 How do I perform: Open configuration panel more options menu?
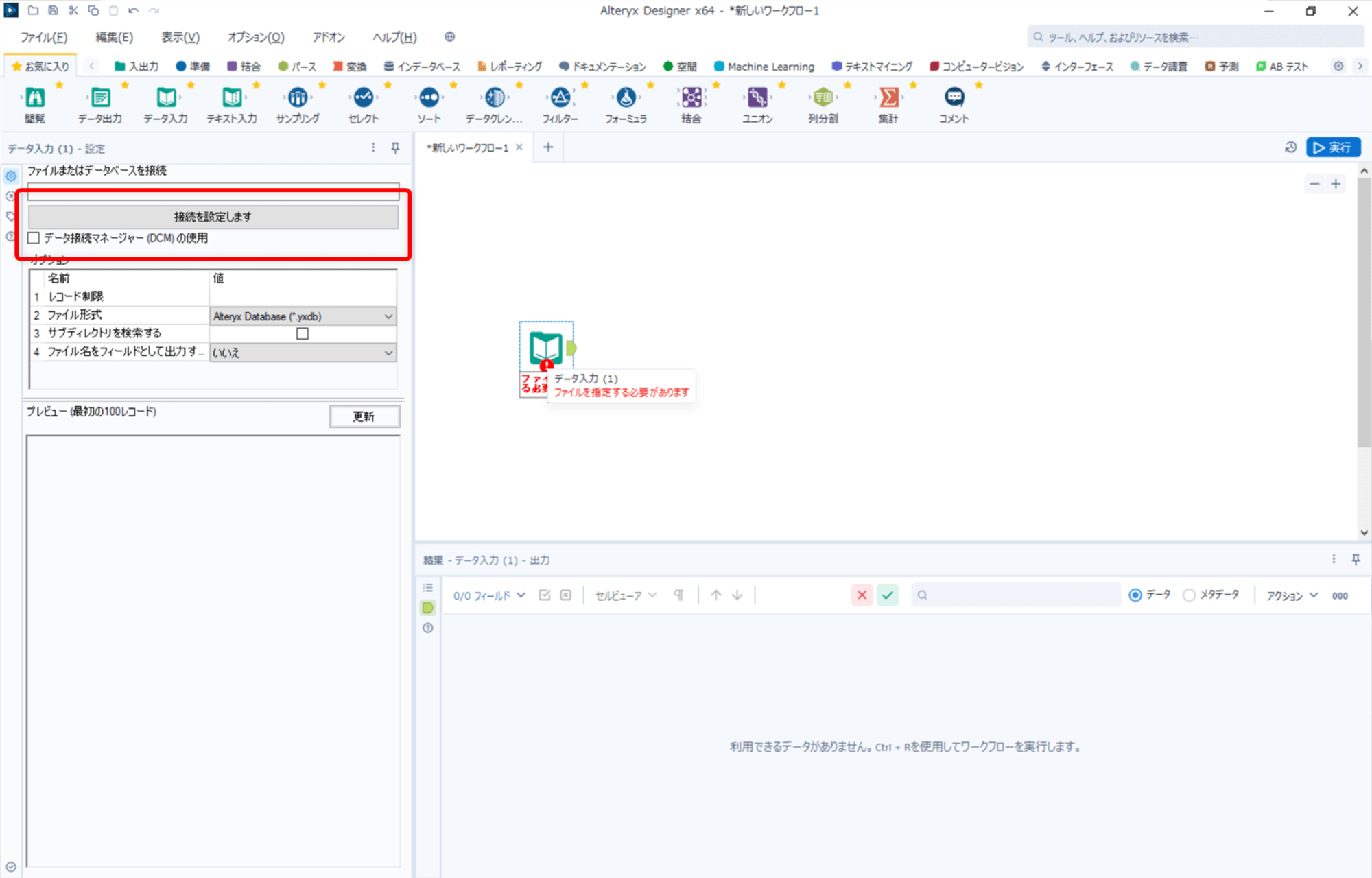coord(373,148)
